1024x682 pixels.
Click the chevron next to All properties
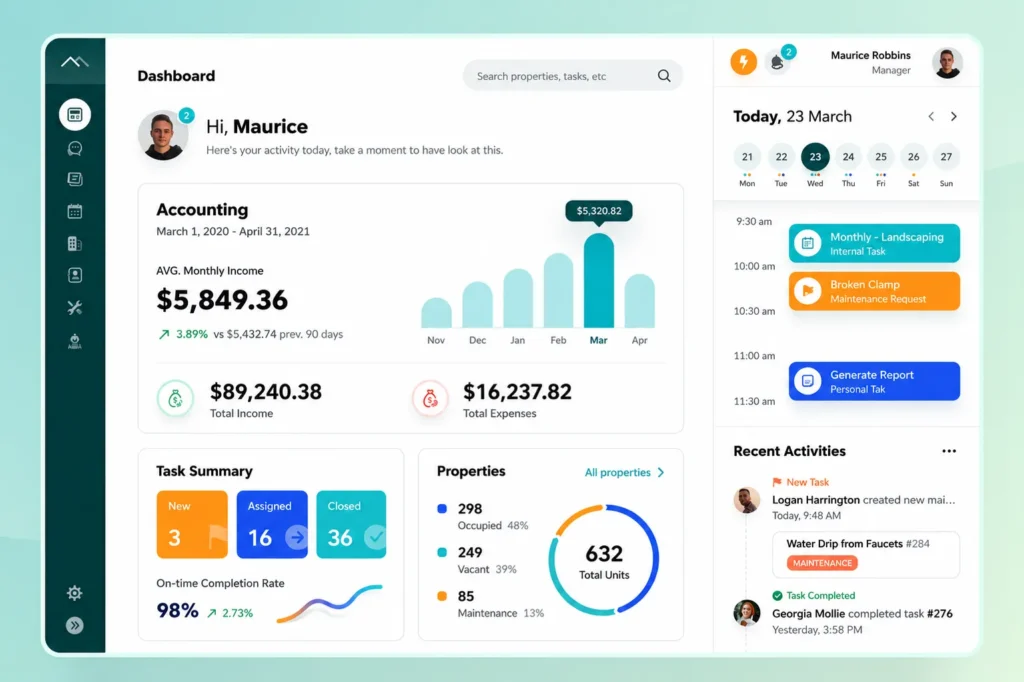661,472
